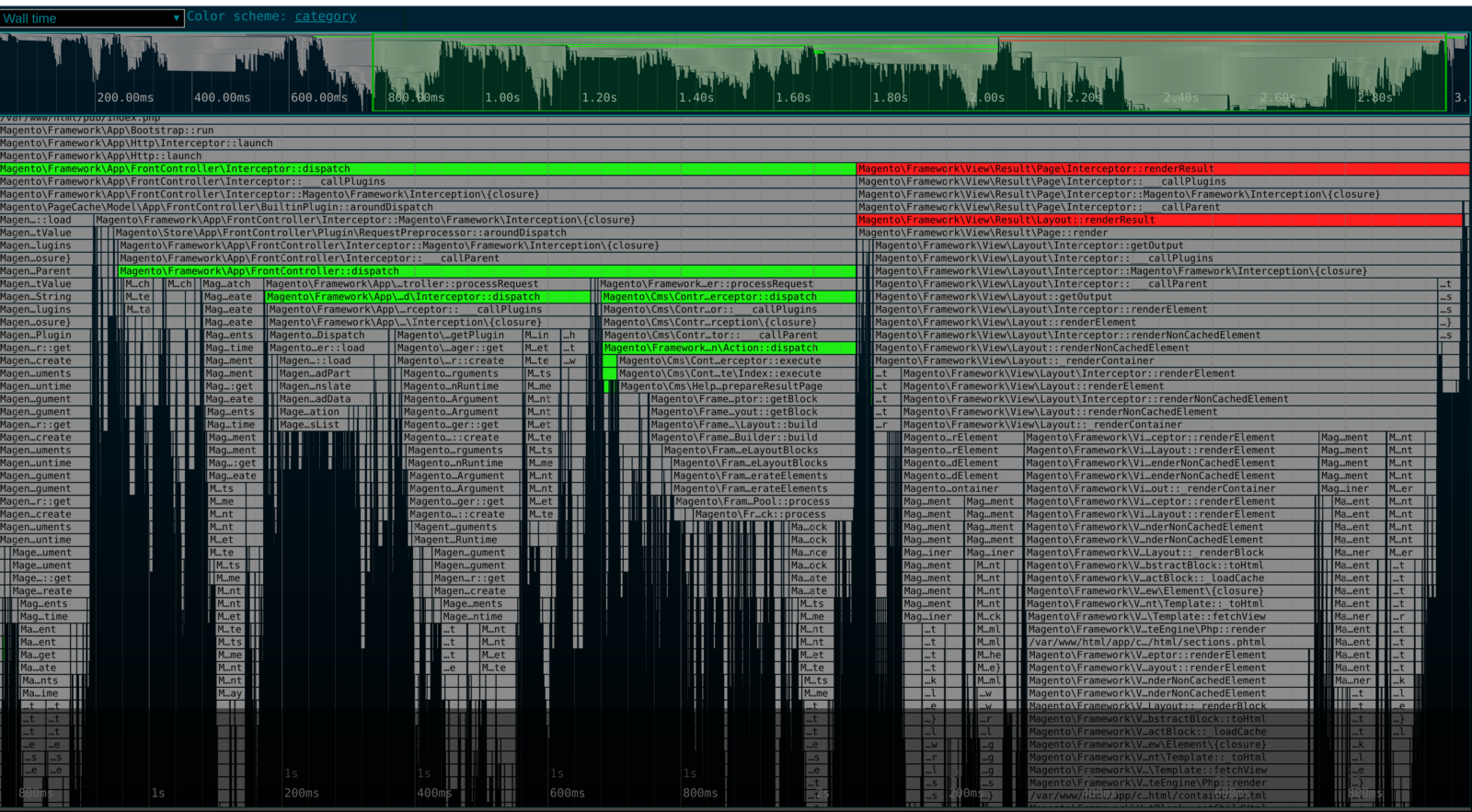This screenshot has width=1472, height=812.
Task: Click the green Framework…n\Action::dispatch frame
Action: 730,349
